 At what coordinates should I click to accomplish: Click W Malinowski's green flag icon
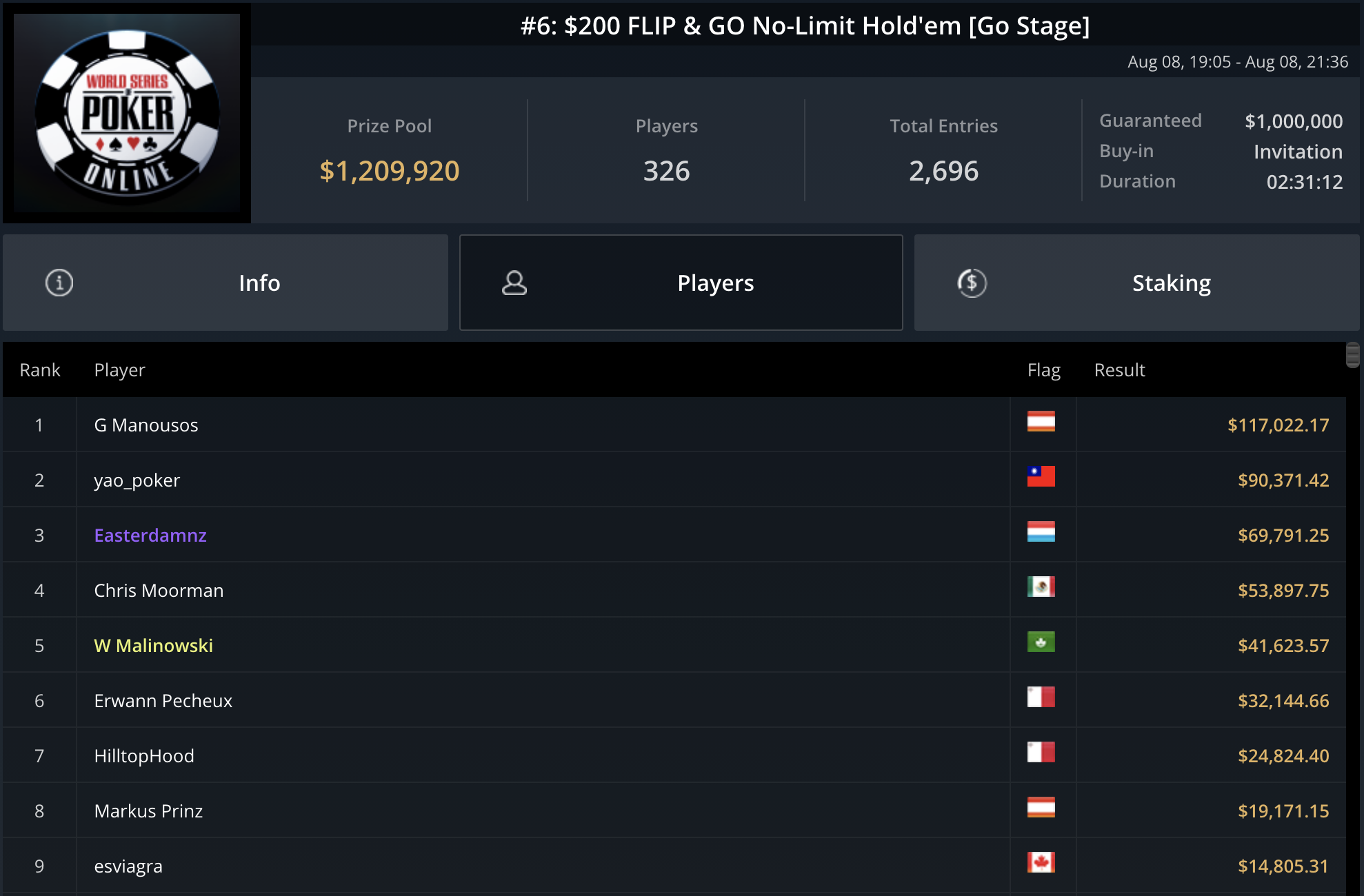1041,642
